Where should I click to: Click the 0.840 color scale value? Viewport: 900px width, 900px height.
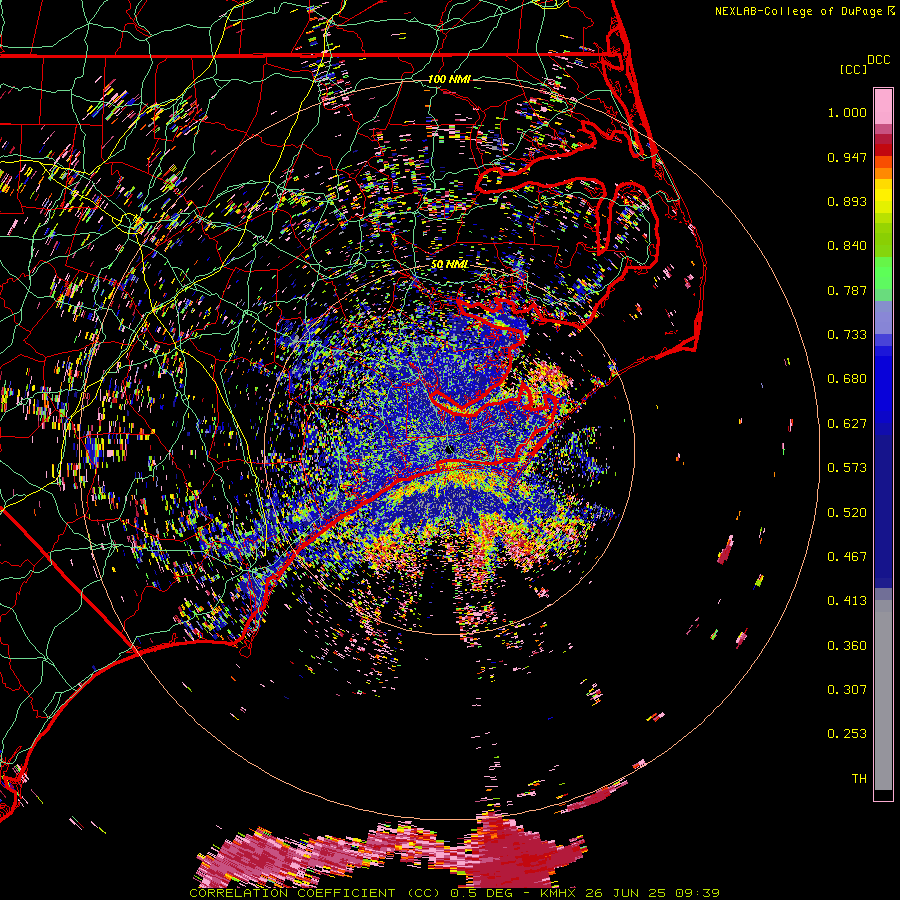847,246
